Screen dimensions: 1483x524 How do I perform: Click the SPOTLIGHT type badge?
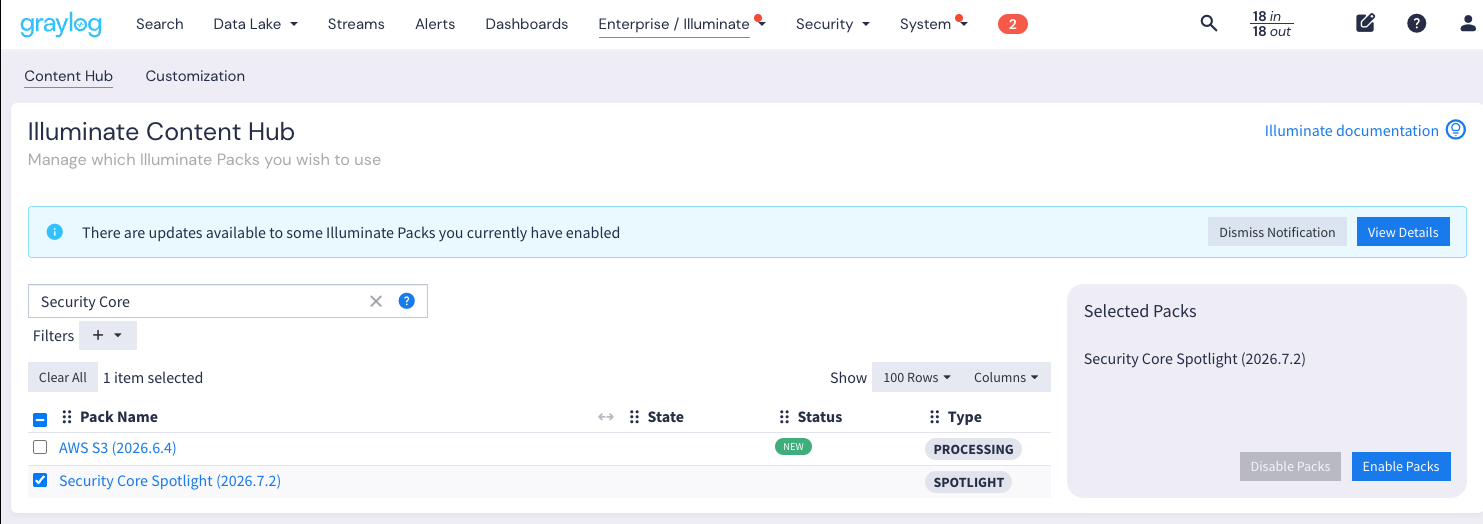[968, 482]
